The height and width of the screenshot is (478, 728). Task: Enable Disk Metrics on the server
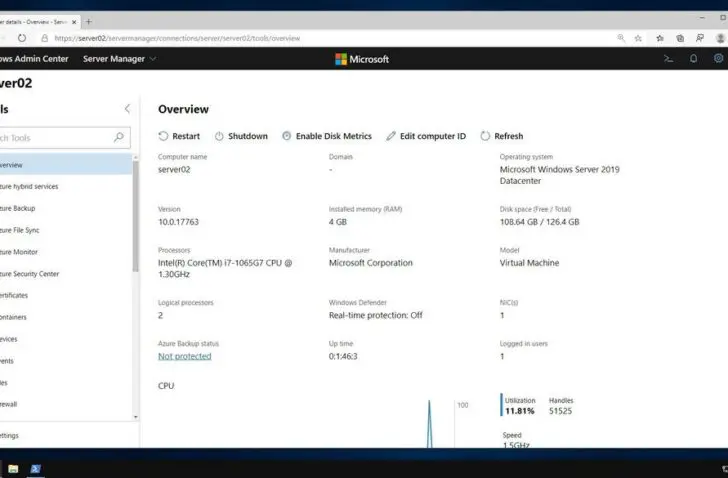pos(327,136)
